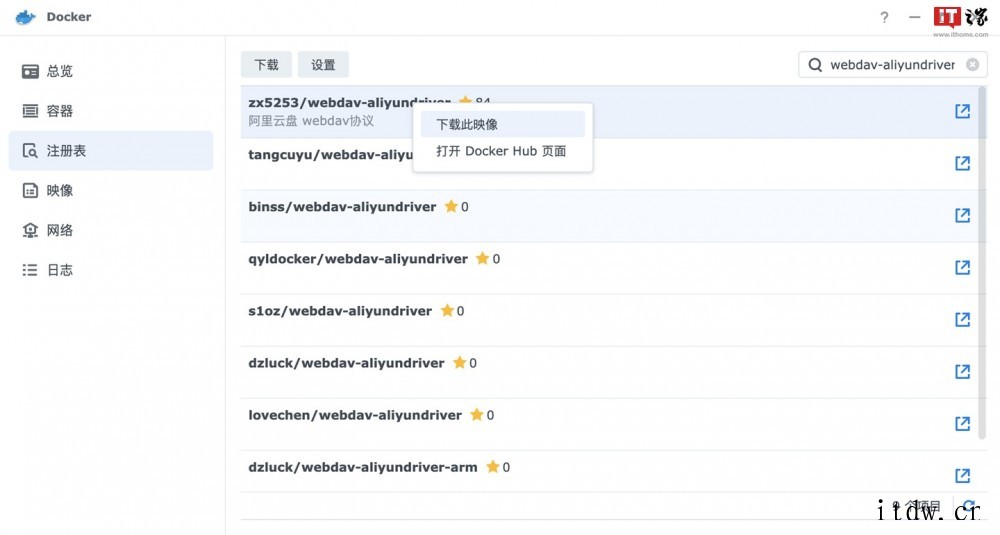The height and width of the screenshot is (535, 1000).
Task: Click the 设置 button
Action: pos(323,65)
